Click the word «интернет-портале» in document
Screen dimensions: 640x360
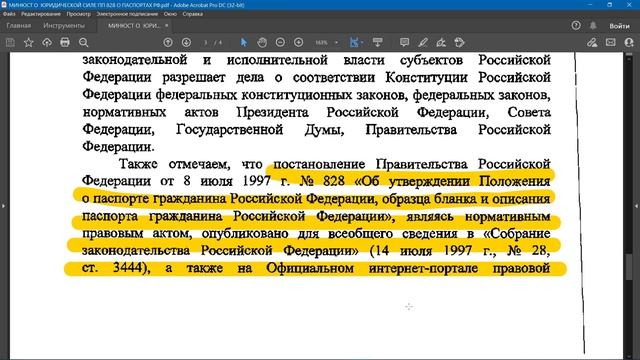[423, 268]
